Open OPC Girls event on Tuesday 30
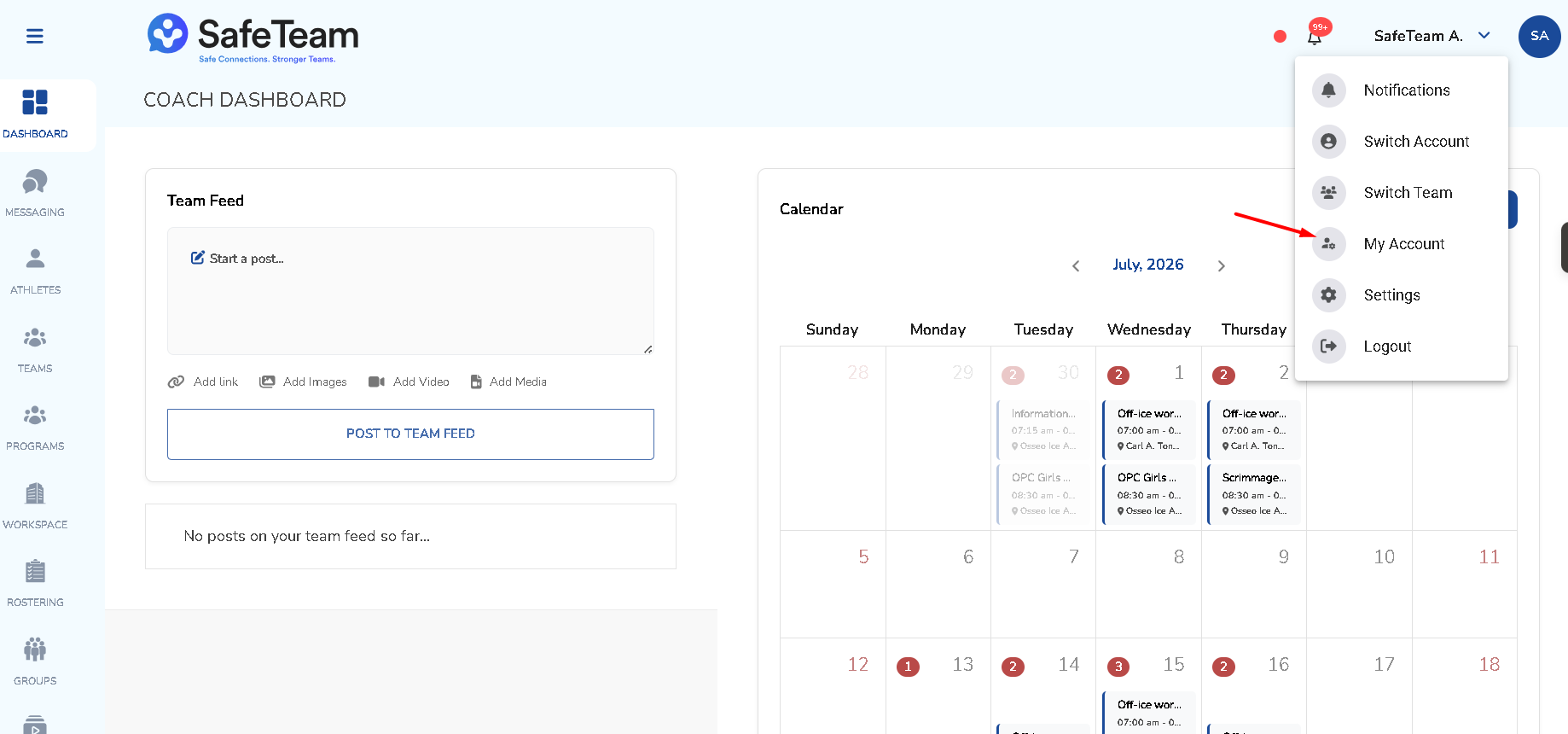The image size is (1568, 734). (1043, 494)
